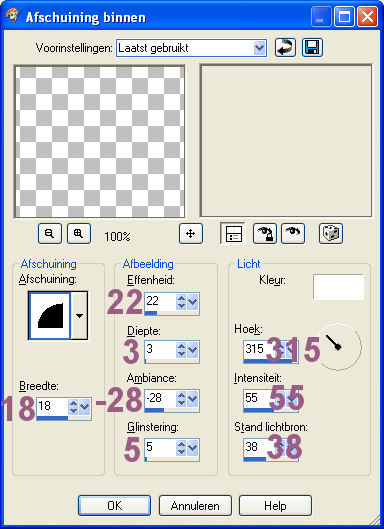Screen dimensions: 384x529
Task: Click the OK button
Action: click(x=114, y=505)
